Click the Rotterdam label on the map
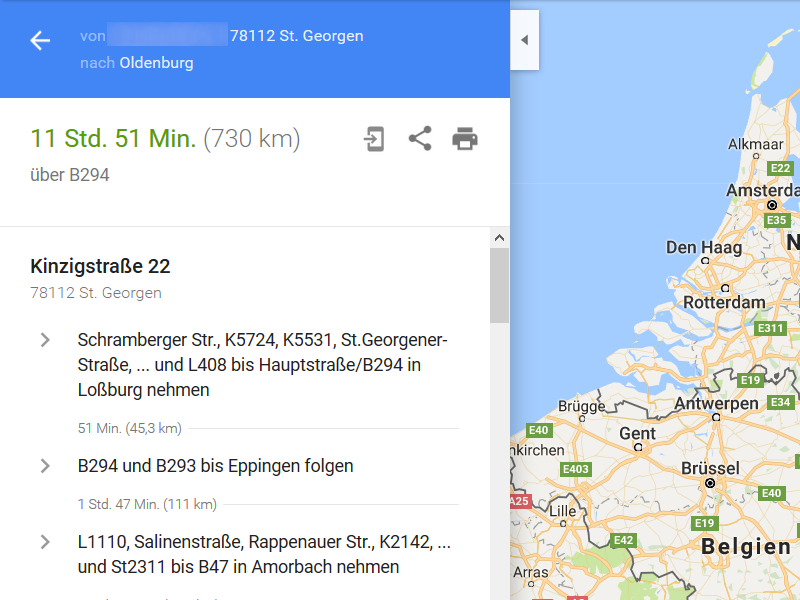This screenshot has width=800, height=600. pos(723,302)
